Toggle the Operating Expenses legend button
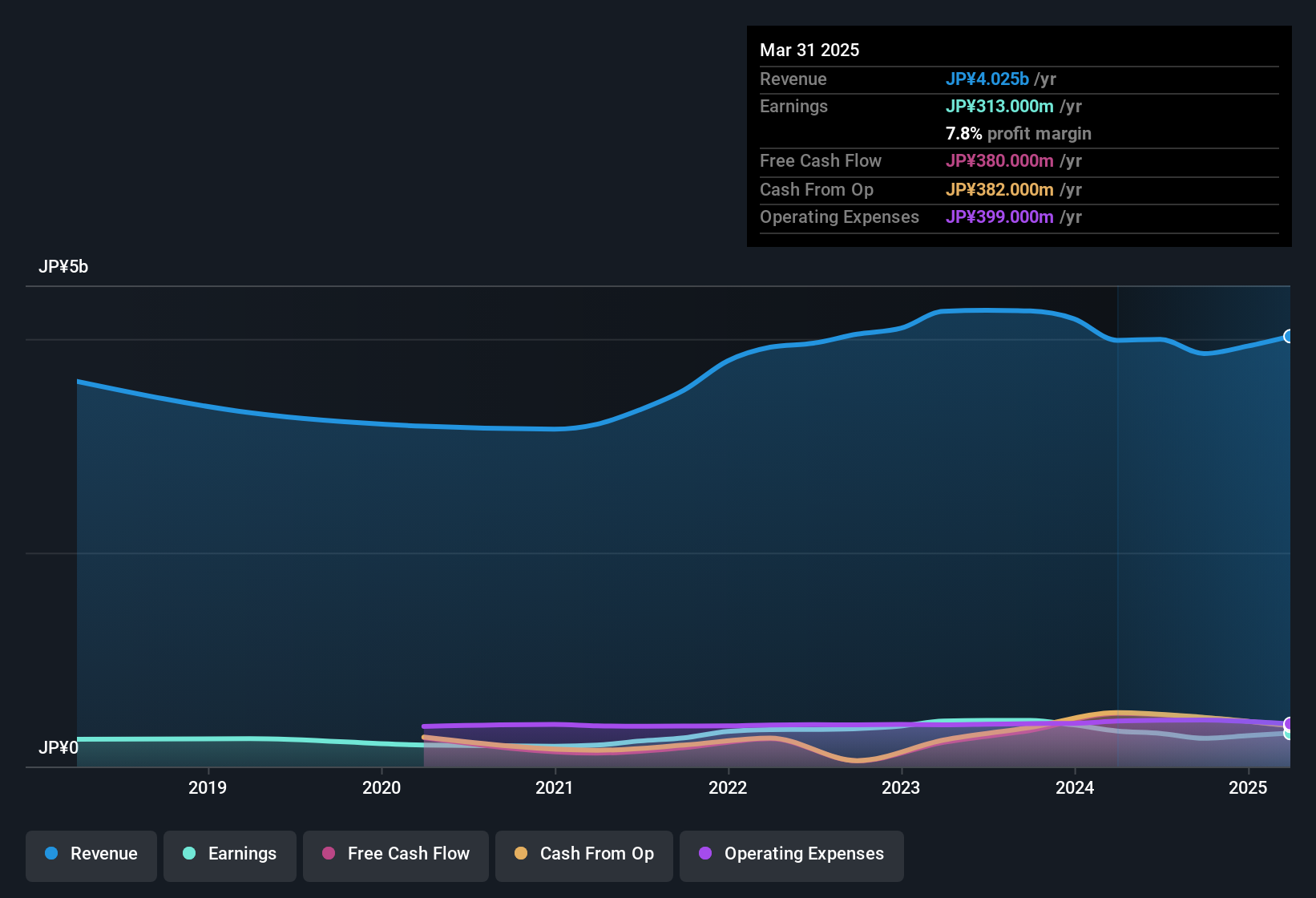 (792, 856)
